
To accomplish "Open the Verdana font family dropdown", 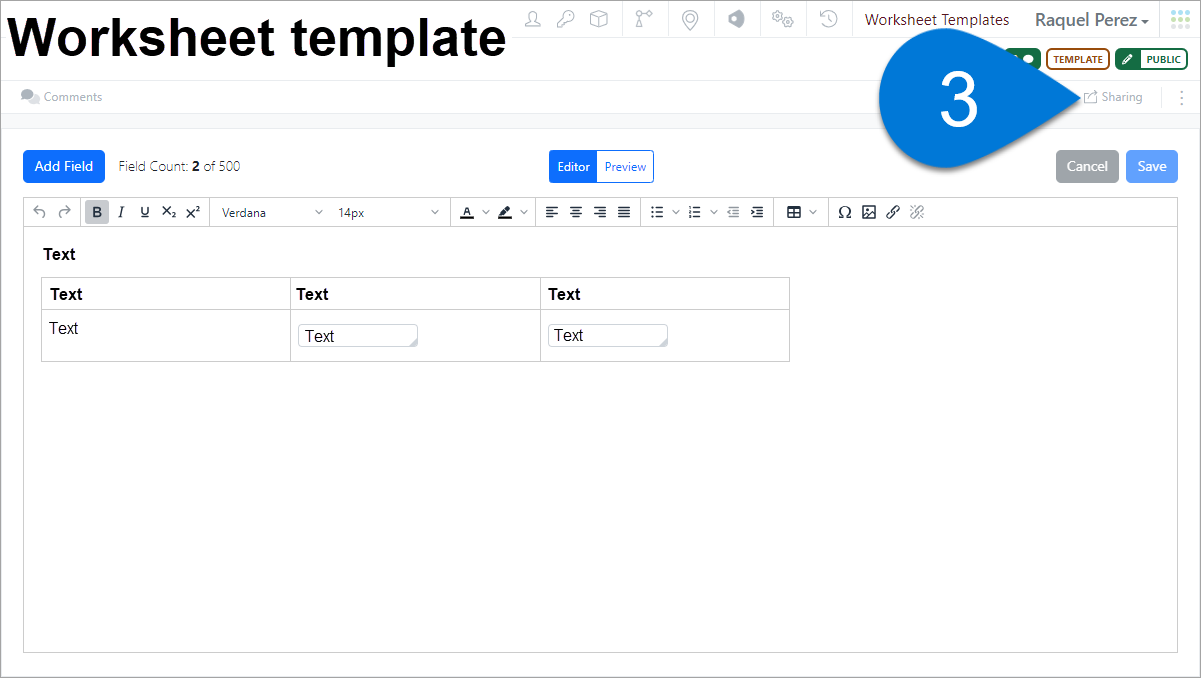I will pyautogui.click(x=270, y=212).
